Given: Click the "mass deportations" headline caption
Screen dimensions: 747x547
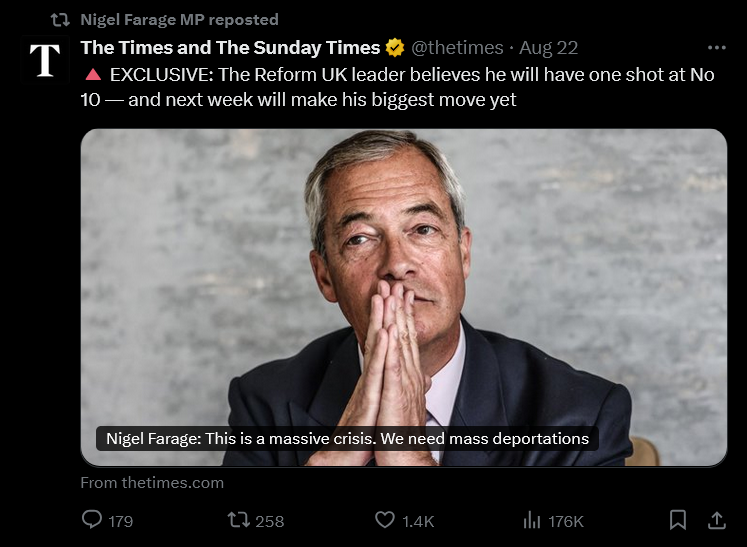Looking at the screenshot, I should click(x=347, y=439).
